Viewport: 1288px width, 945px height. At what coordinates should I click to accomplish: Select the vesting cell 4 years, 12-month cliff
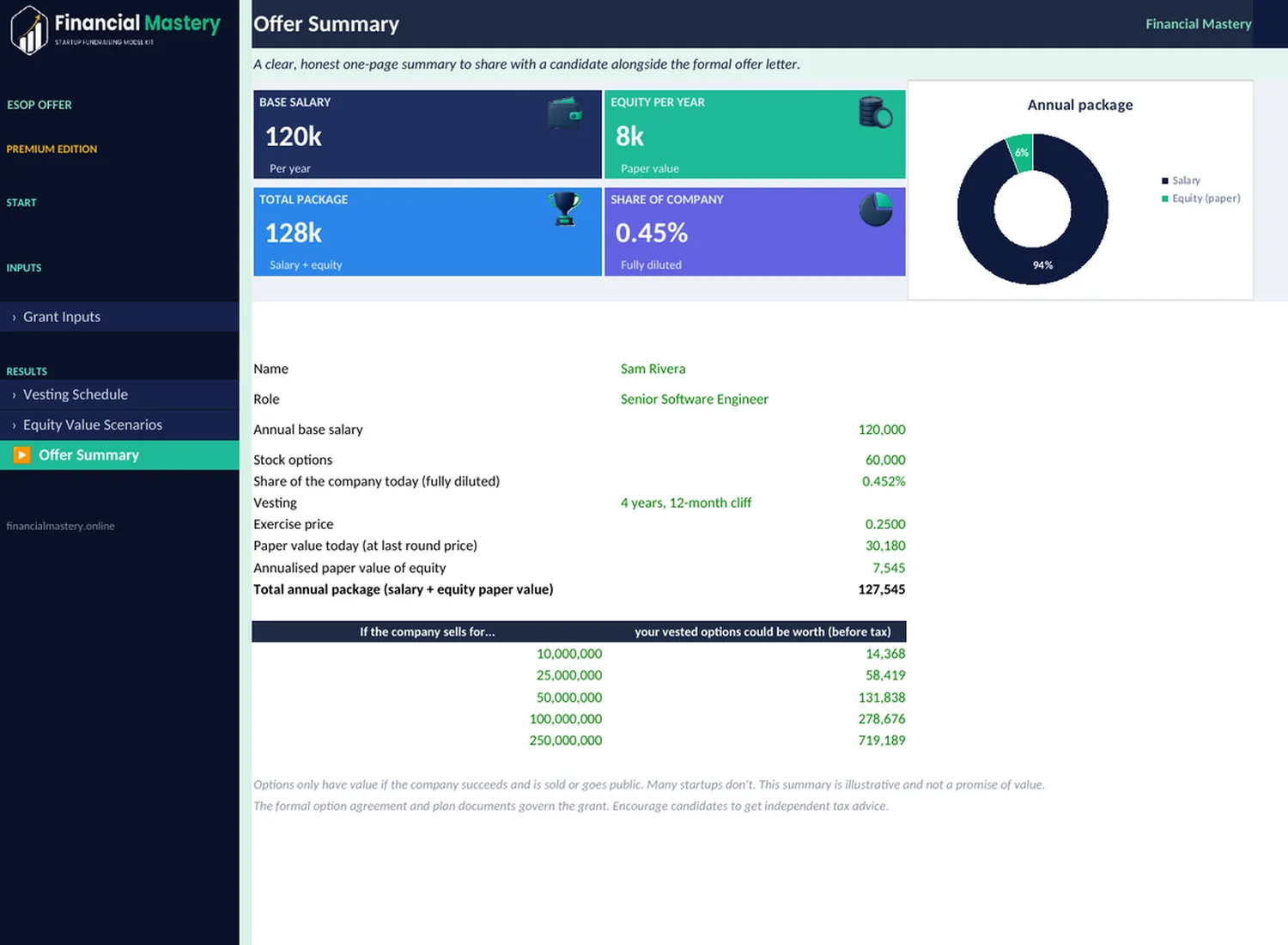[686, 503]
